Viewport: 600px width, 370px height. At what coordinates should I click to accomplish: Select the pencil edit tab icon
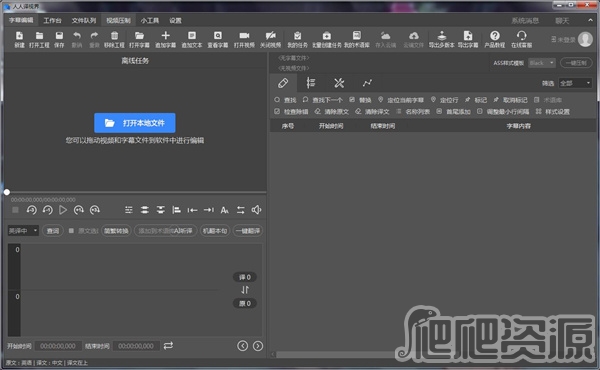coord(283,83)
